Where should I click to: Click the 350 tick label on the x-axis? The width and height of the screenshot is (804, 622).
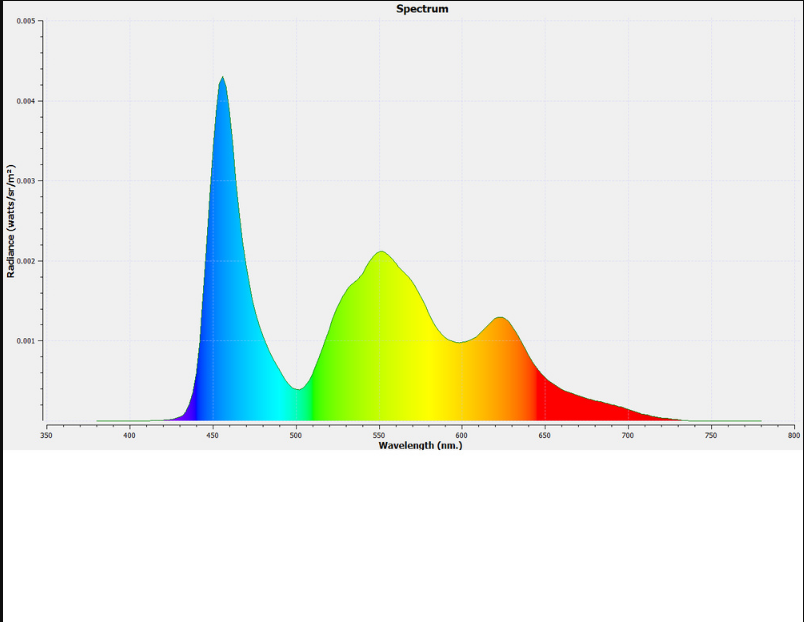[x=46, y=435]
